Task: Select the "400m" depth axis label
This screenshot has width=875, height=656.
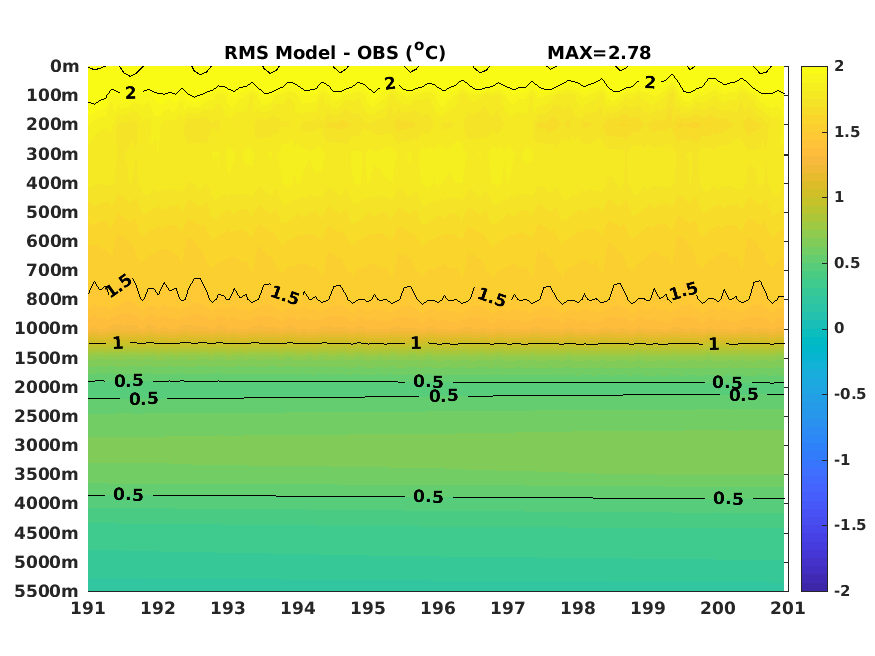Action: (x=52, y=183)
